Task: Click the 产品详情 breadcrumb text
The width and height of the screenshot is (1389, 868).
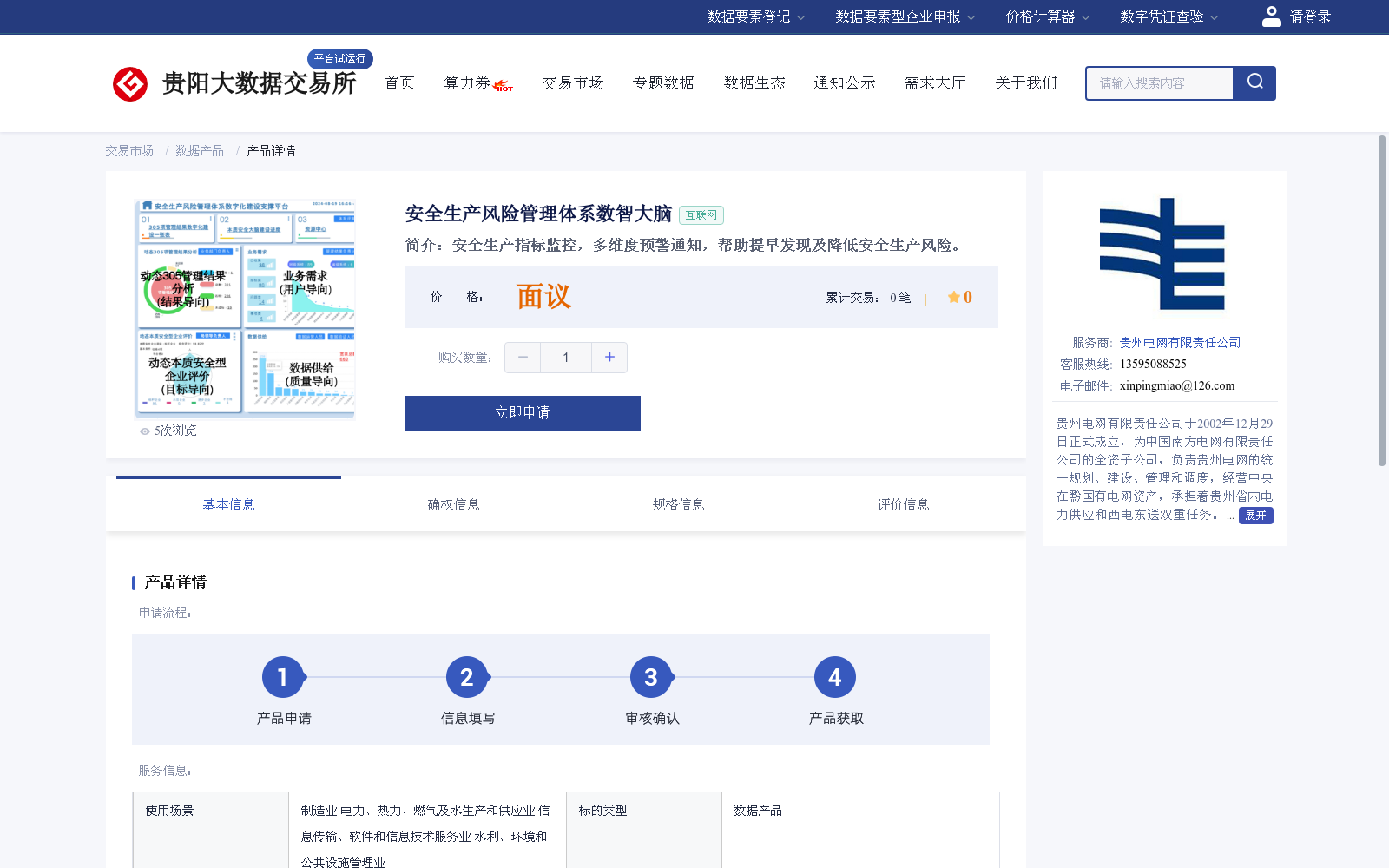Action: [271, 151]
